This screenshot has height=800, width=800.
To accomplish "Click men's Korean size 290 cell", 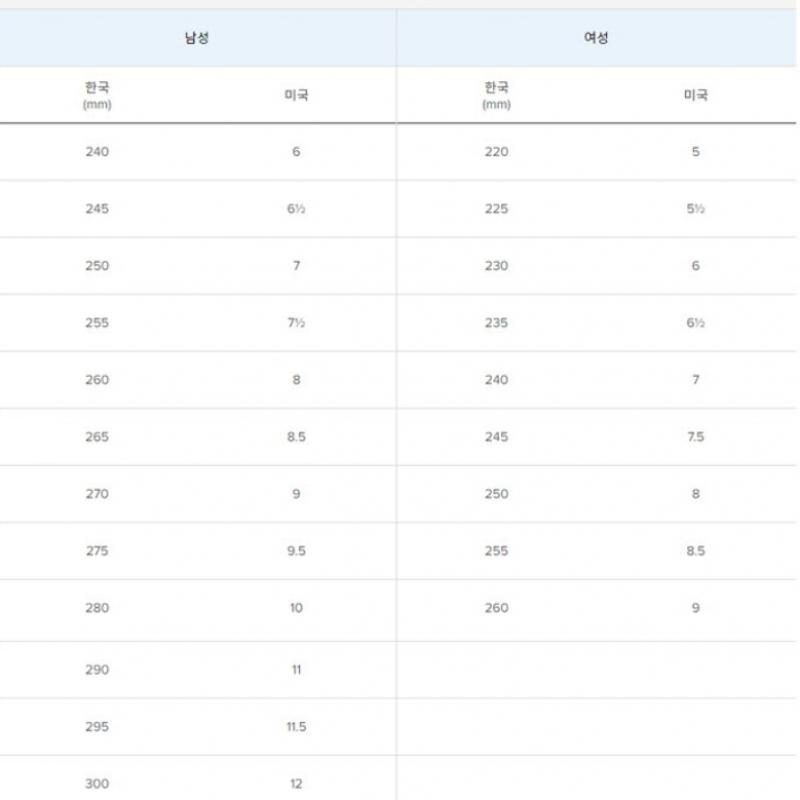I will click(x=97, y=670).
